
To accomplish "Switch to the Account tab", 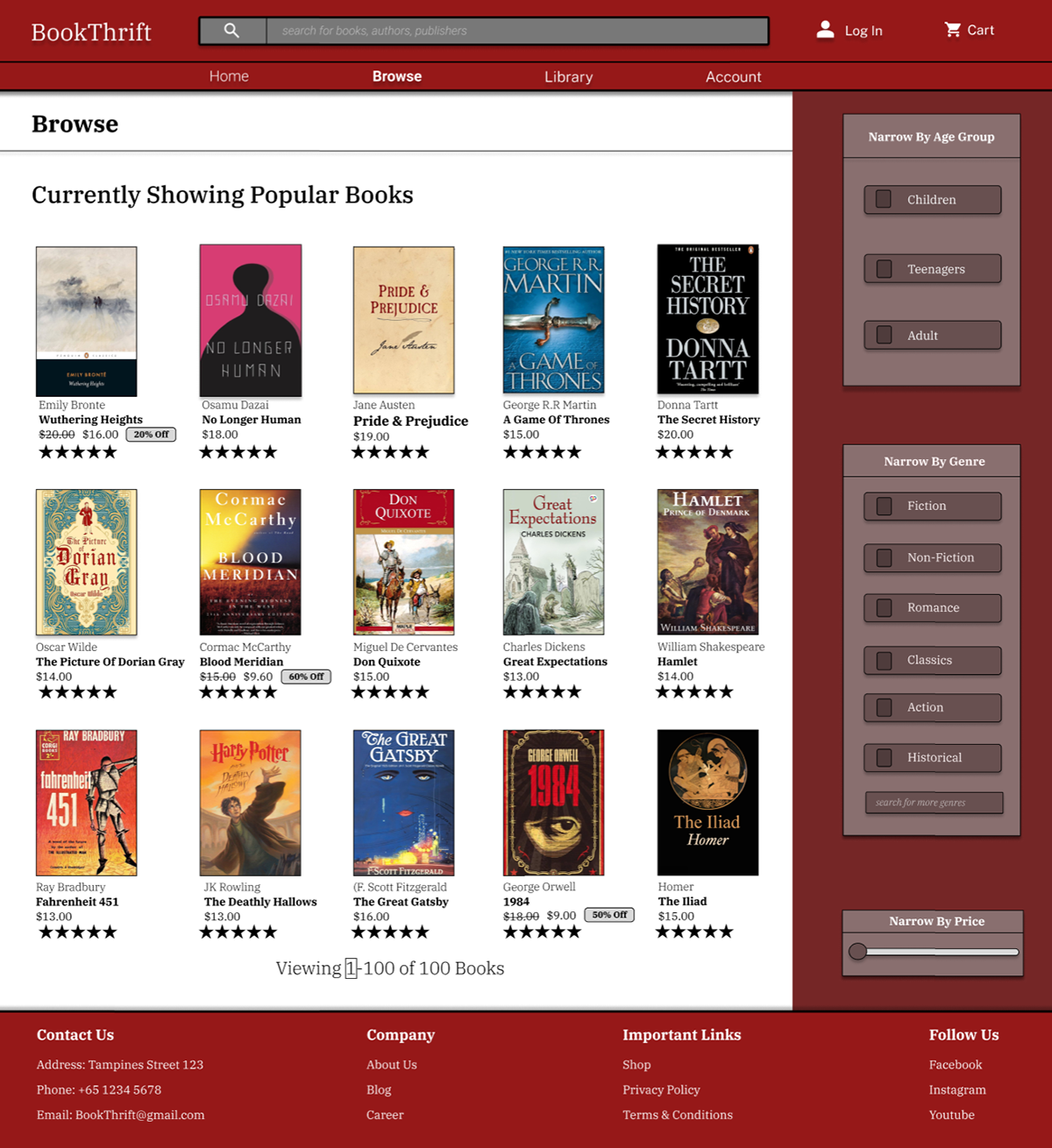I will tap(733, 77).
